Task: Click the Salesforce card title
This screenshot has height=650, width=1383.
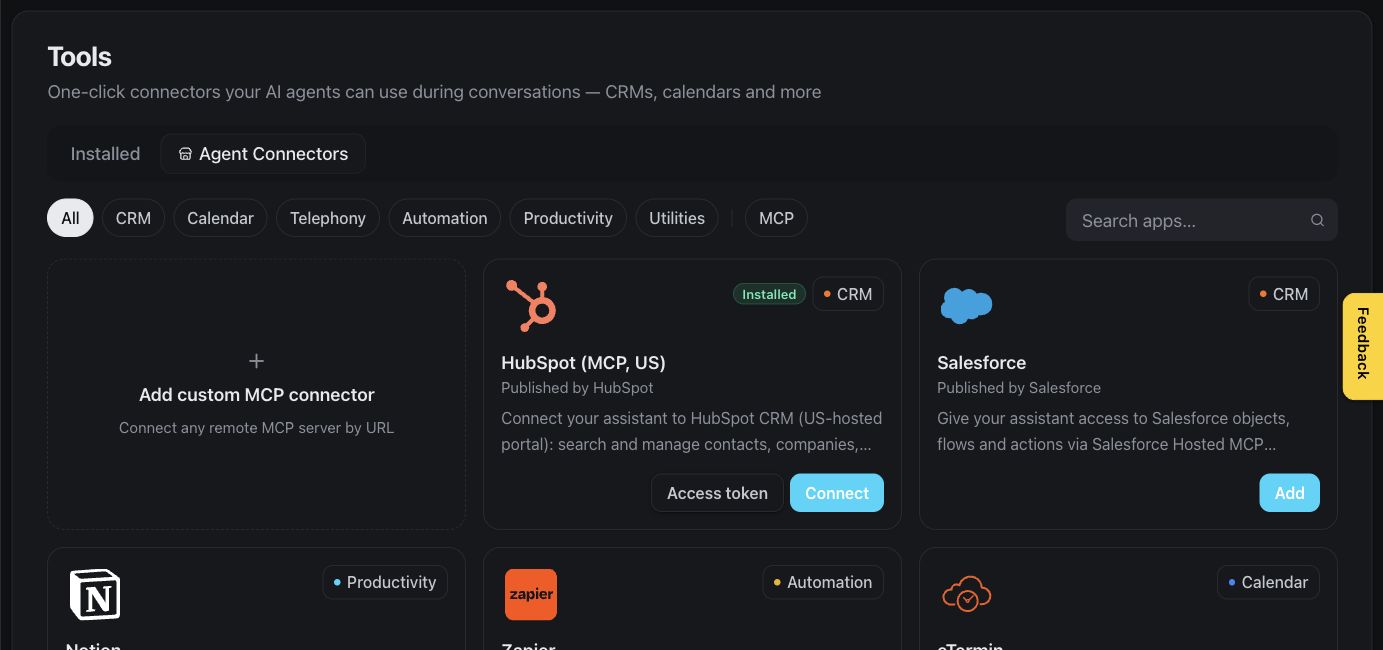Action: pos(981,363)
